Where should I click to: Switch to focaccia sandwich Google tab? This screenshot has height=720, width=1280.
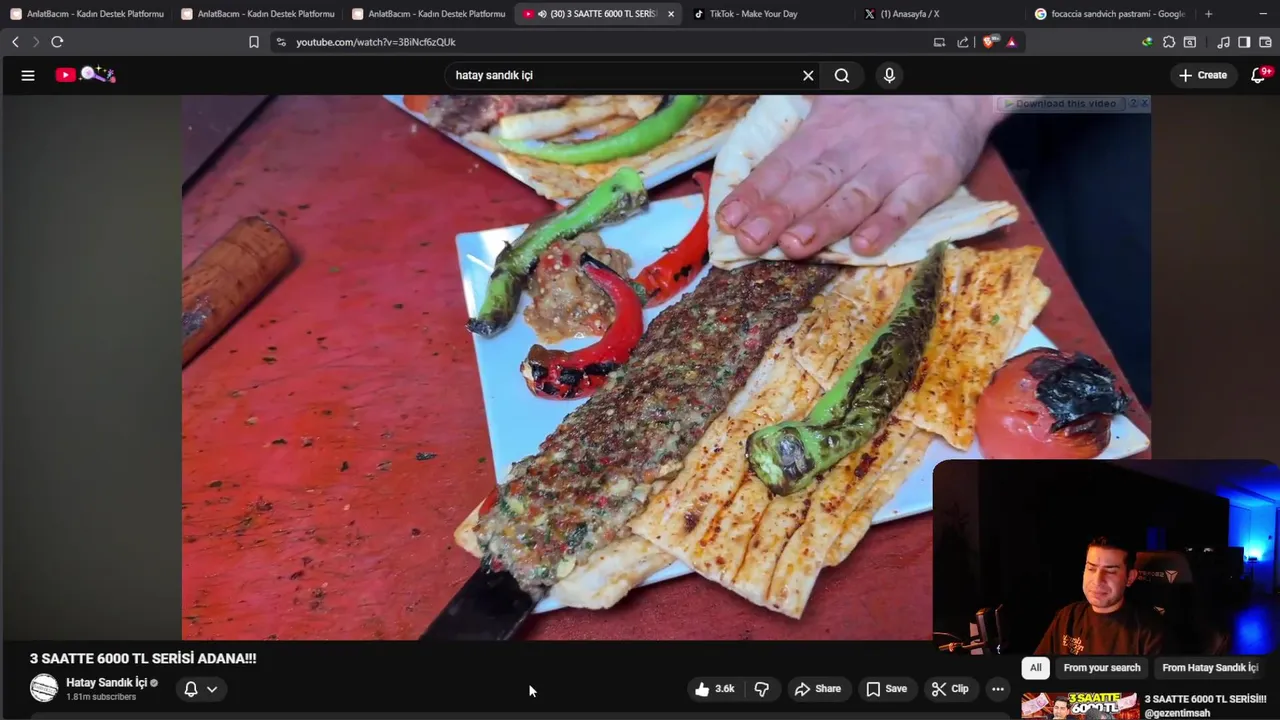coord(1108,14)
